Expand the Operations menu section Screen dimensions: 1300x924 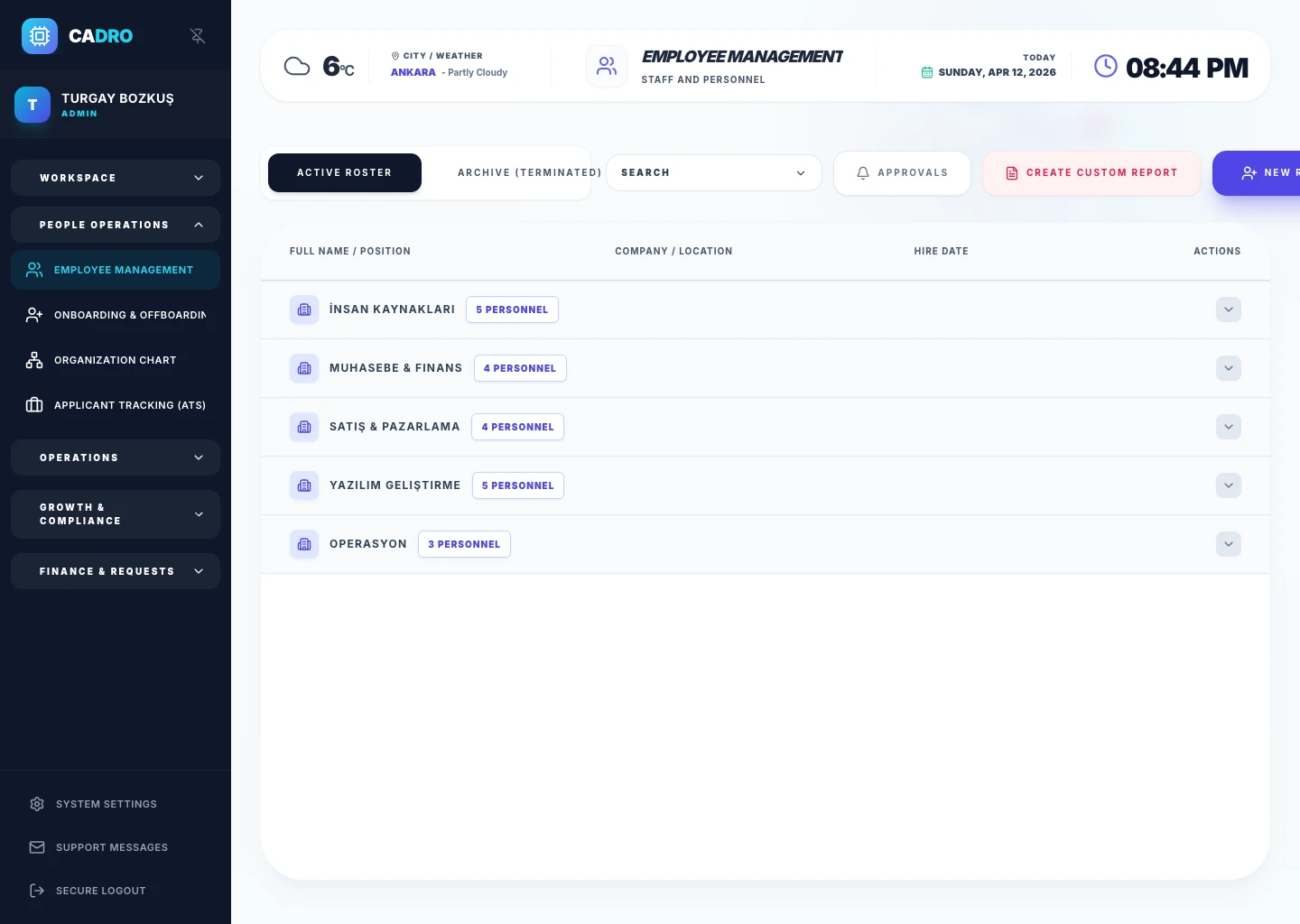click(x=116, y=457)
